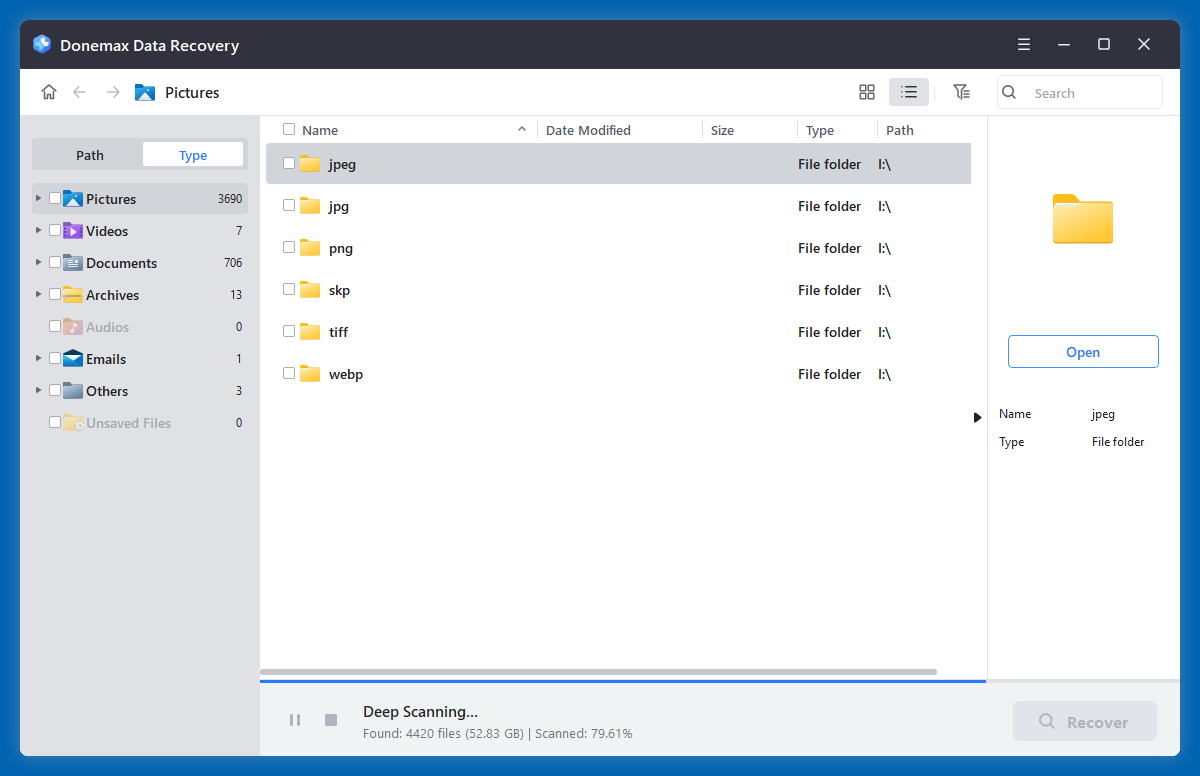Select the list view icon
The width and height of the screenshot is (1200, 776).
coord(908,91)
